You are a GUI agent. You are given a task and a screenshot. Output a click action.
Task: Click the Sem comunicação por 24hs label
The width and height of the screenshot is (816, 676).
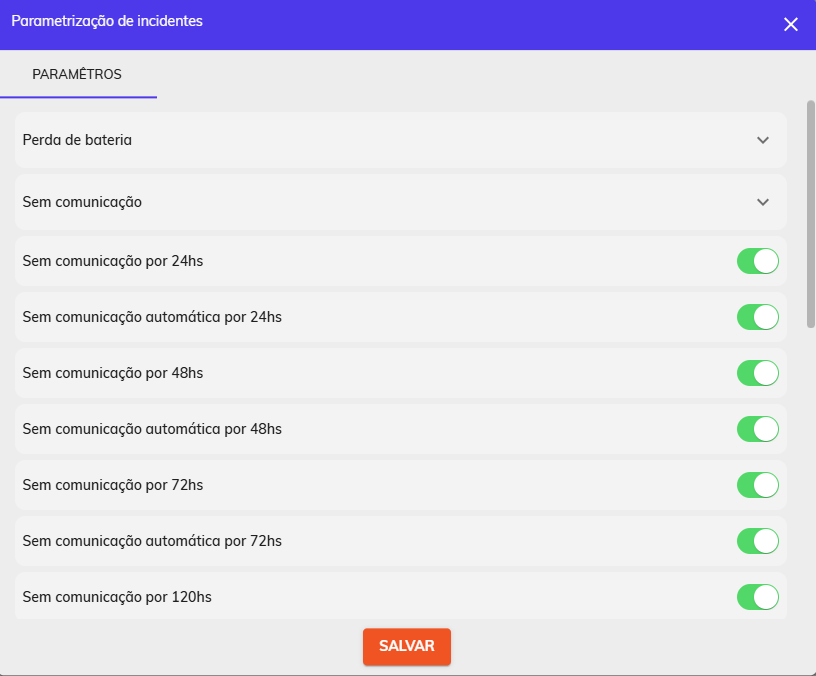click(113, 261)
